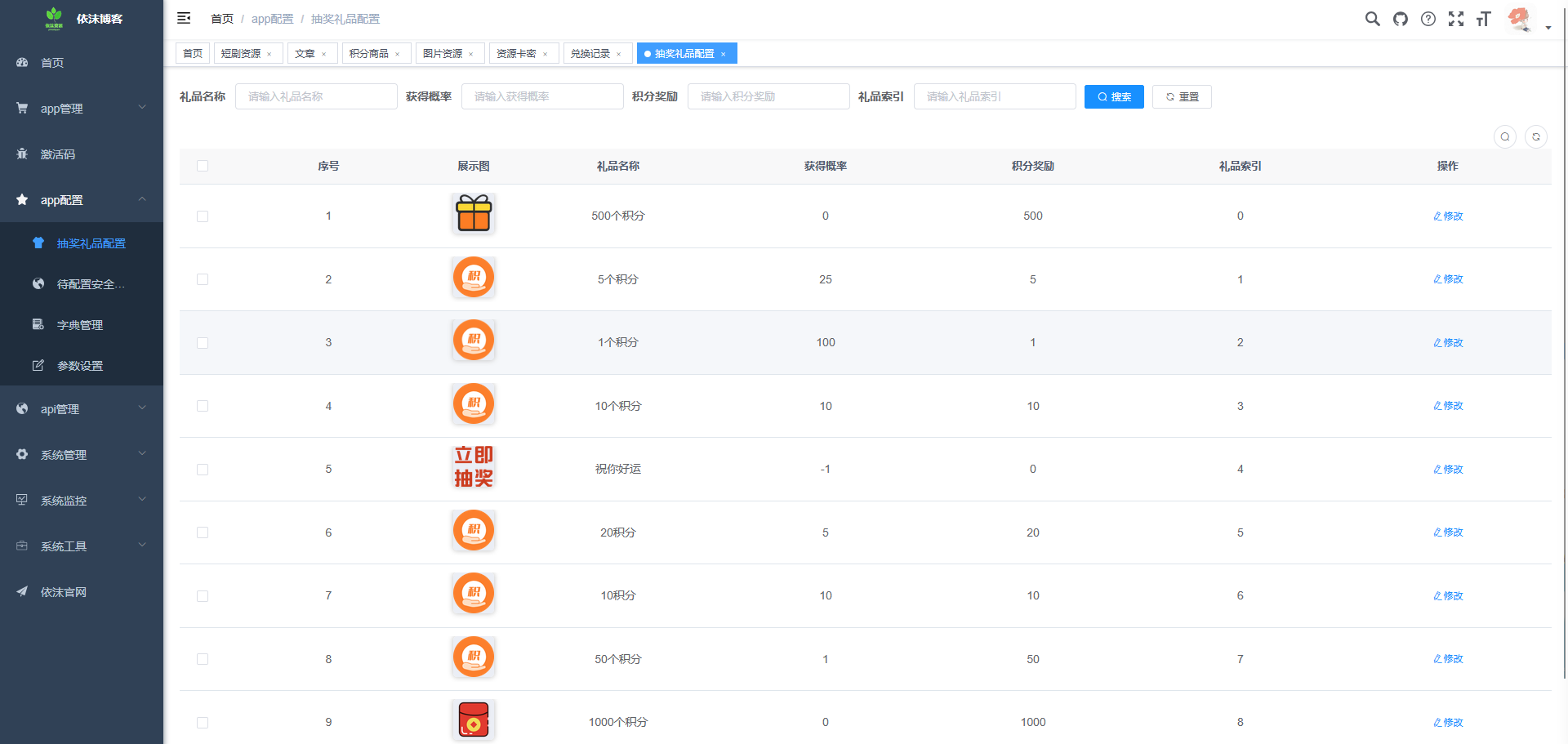Screen dimensions: 1568x744
Task: Check the row for 500个积分
Action: [203, 216]
